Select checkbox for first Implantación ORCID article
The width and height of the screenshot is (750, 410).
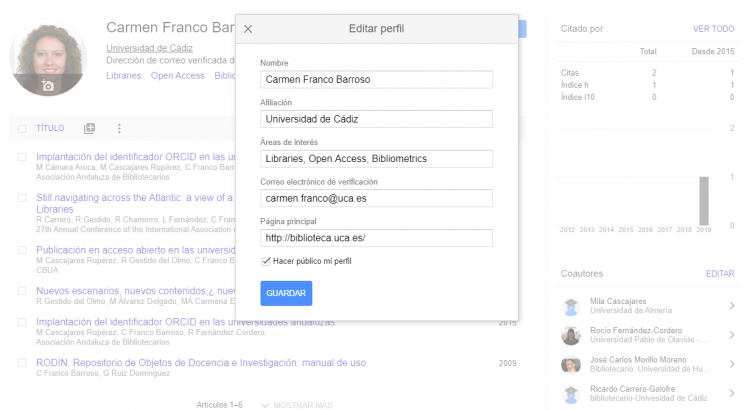coord(22,157)
